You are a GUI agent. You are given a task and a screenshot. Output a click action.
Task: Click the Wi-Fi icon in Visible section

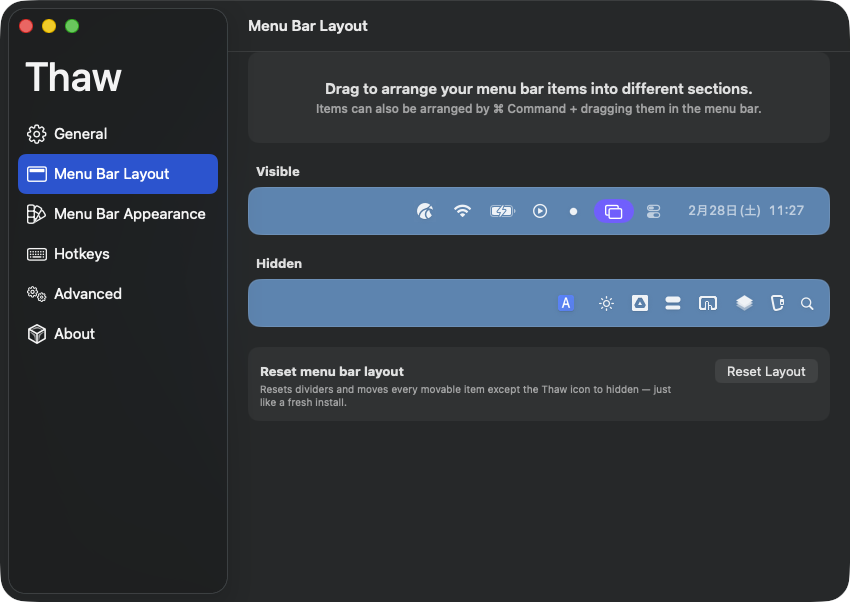click(x=462, y=211)
